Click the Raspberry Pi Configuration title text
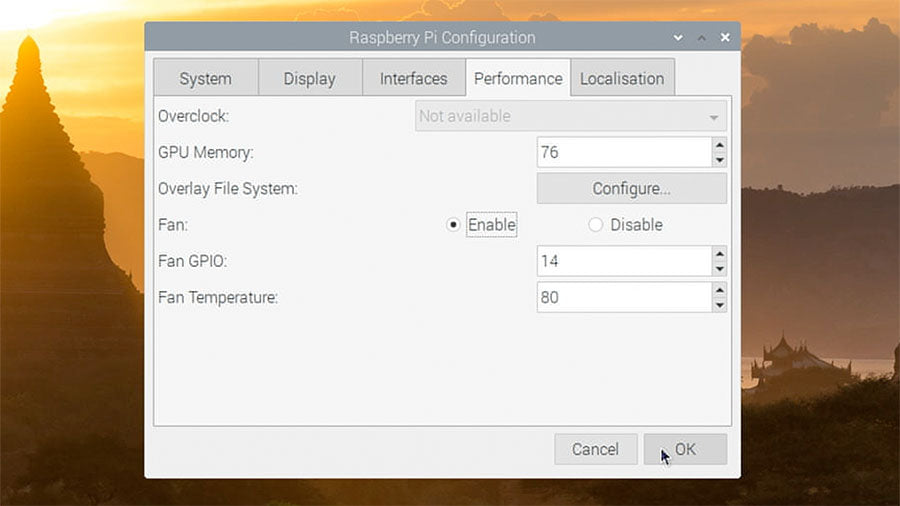 coord(442,37)
